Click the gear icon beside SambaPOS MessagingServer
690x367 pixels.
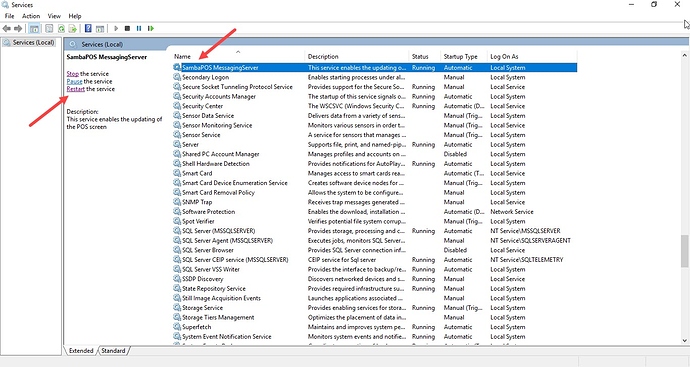[177, 68]
